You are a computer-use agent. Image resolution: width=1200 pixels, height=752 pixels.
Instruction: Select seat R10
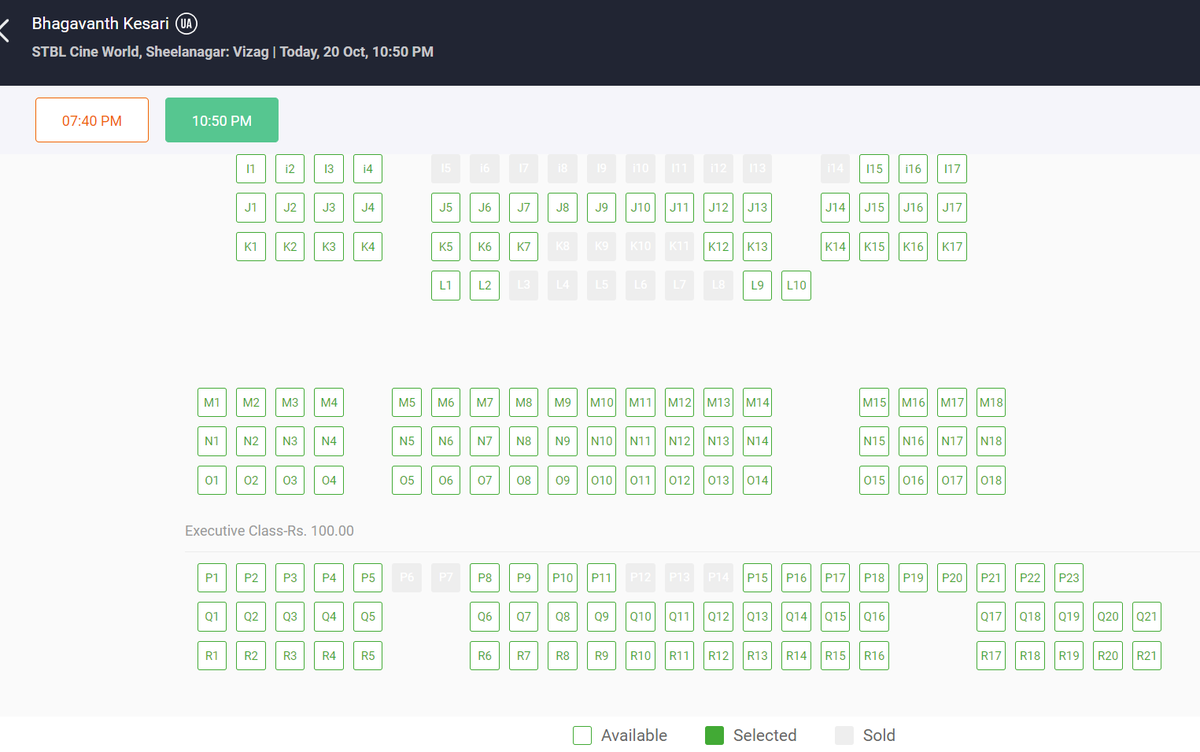pos(641,656)
